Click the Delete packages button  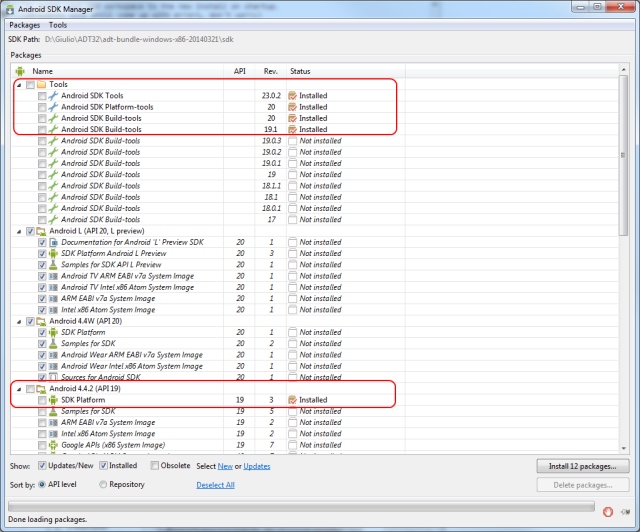tap(582, 485)
